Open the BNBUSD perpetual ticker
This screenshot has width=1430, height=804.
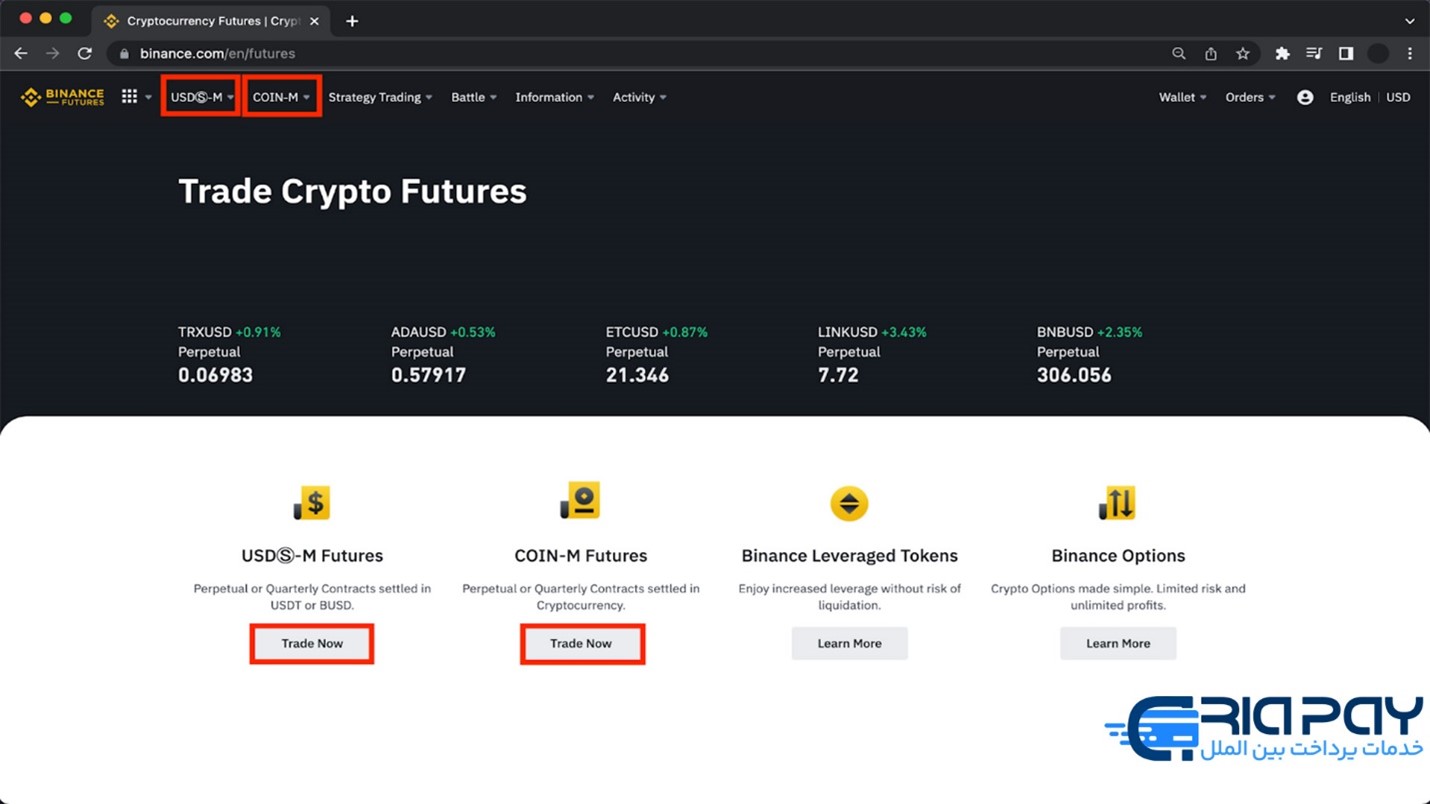1089,356
